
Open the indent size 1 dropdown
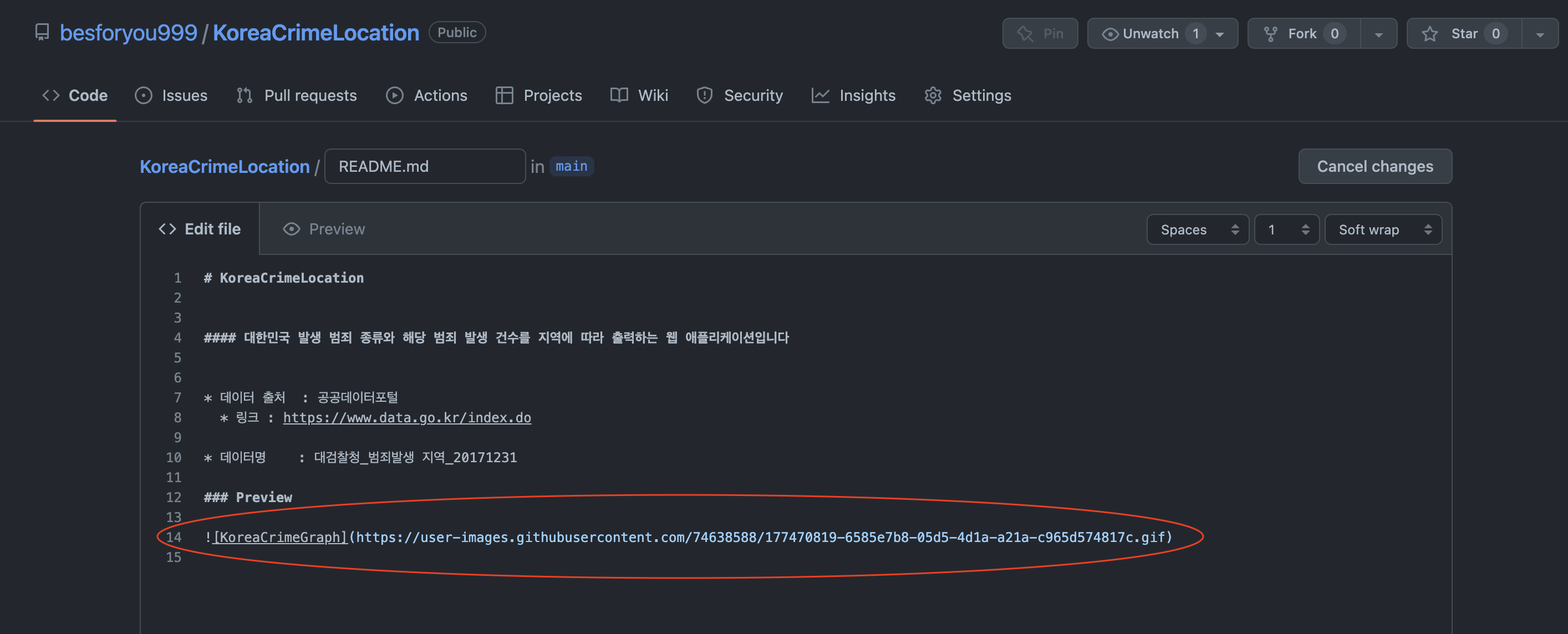[x=1287, y=229]
